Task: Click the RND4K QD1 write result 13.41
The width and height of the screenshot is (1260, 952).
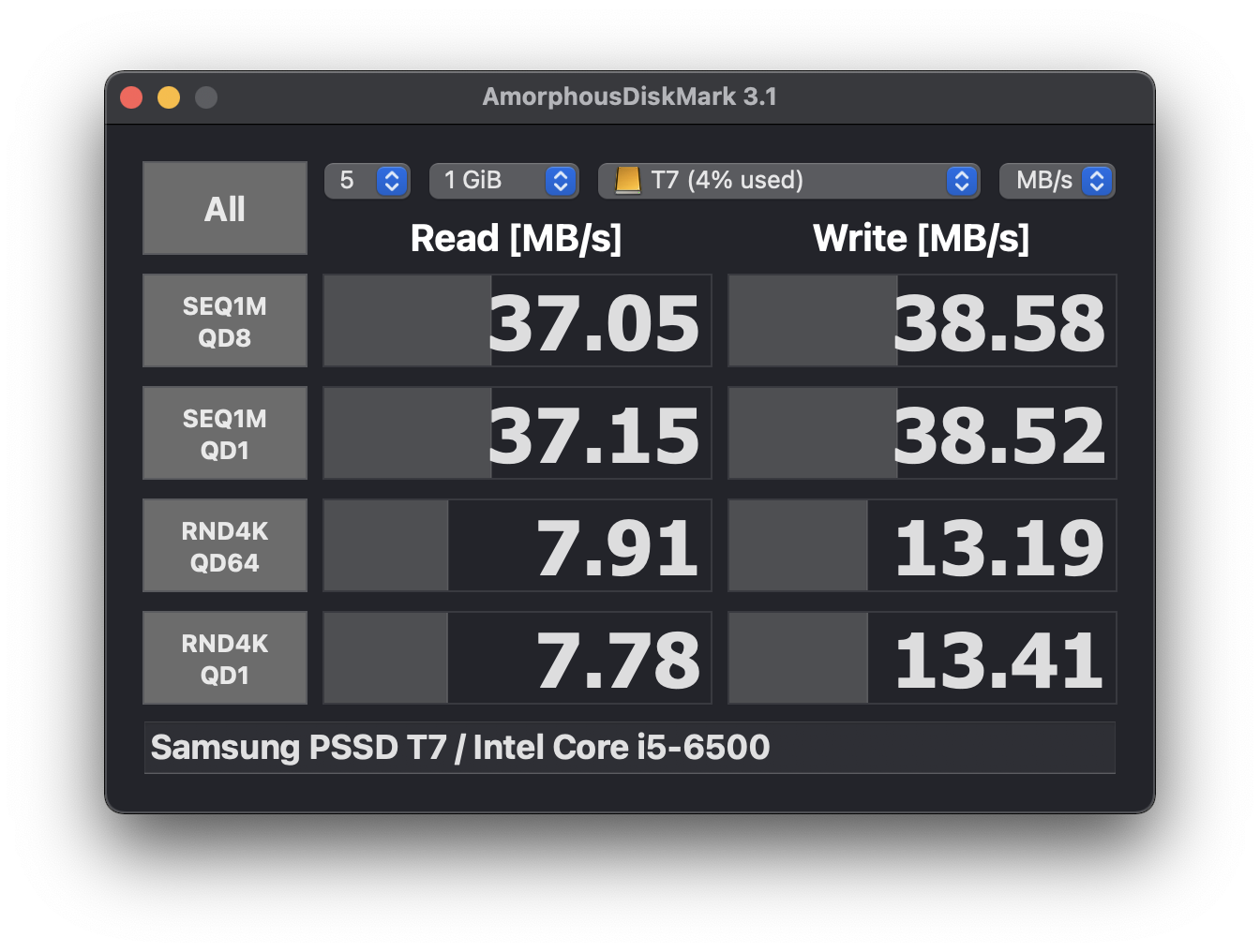Action: (922, 658)
